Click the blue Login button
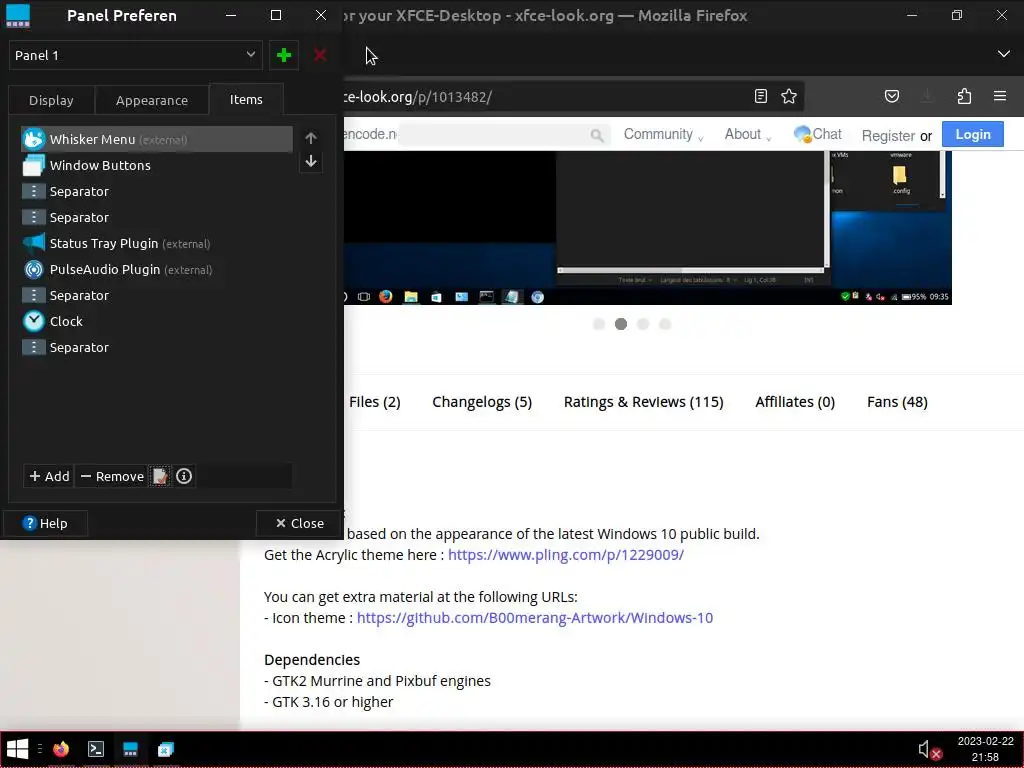1024x768 pixels. [x=972, y=135]
